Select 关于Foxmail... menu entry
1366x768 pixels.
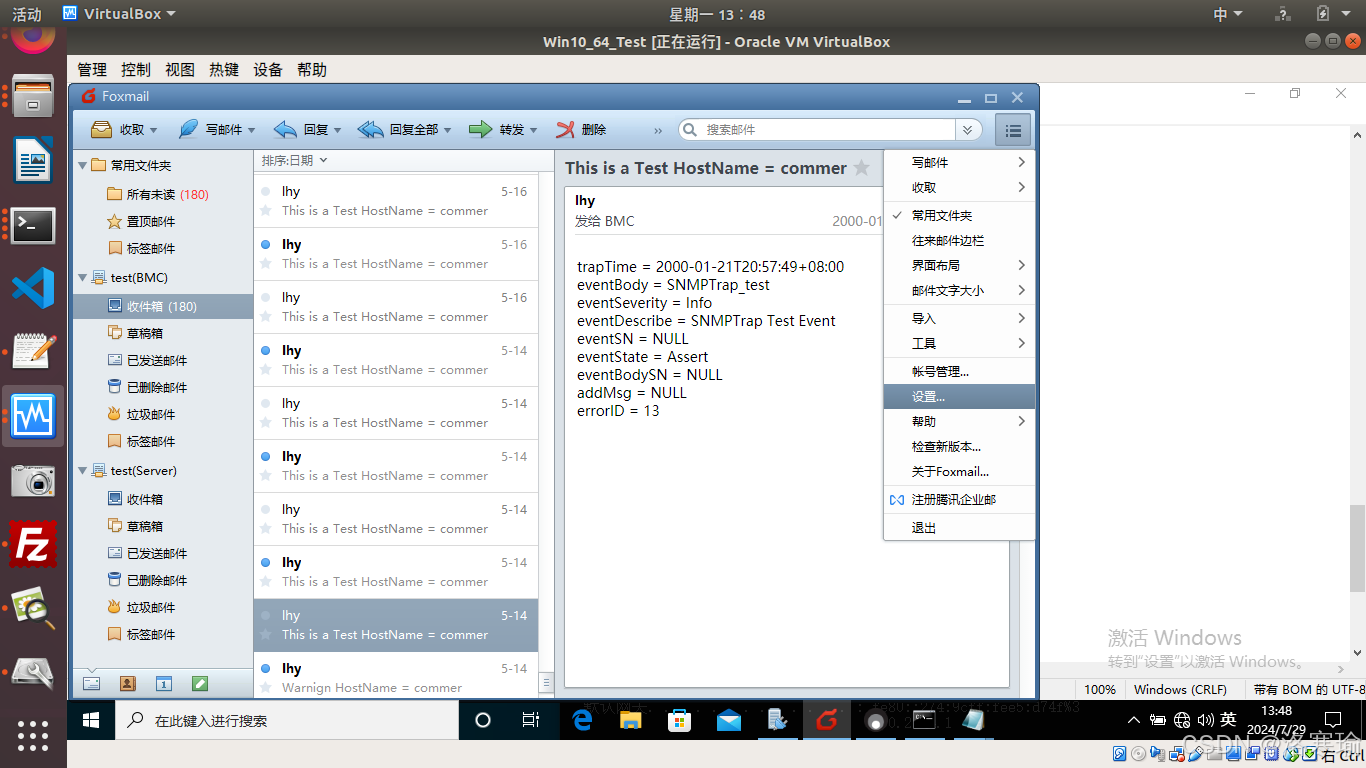(959, 471)
